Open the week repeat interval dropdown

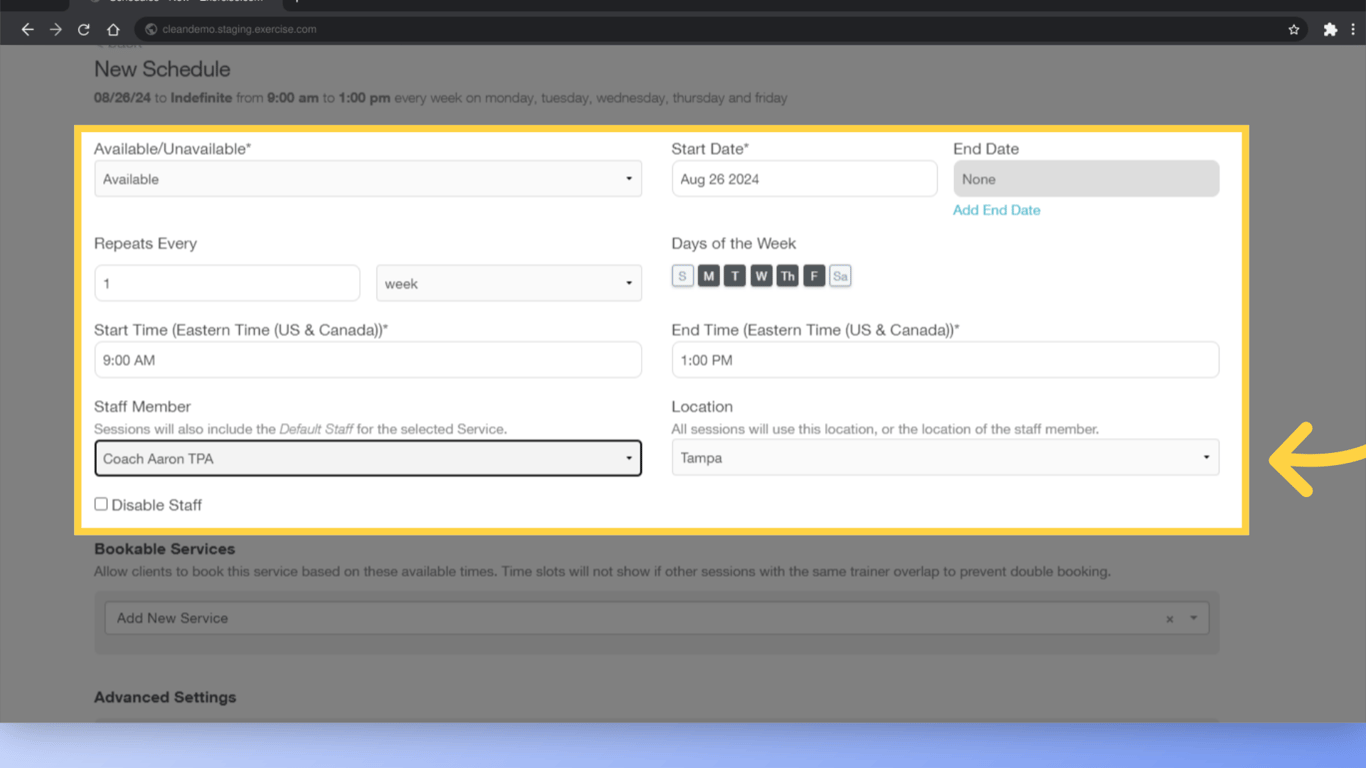509,283
